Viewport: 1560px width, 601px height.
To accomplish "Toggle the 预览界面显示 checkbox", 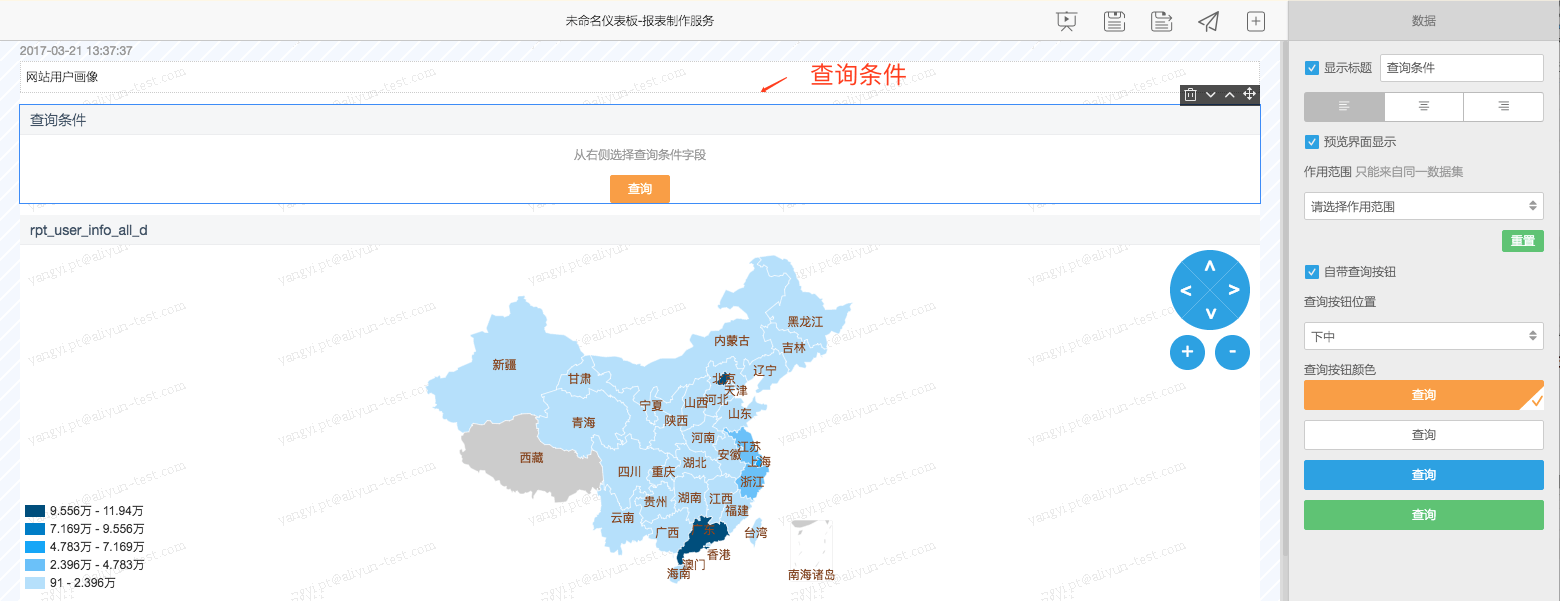I will coord(1311,141).
